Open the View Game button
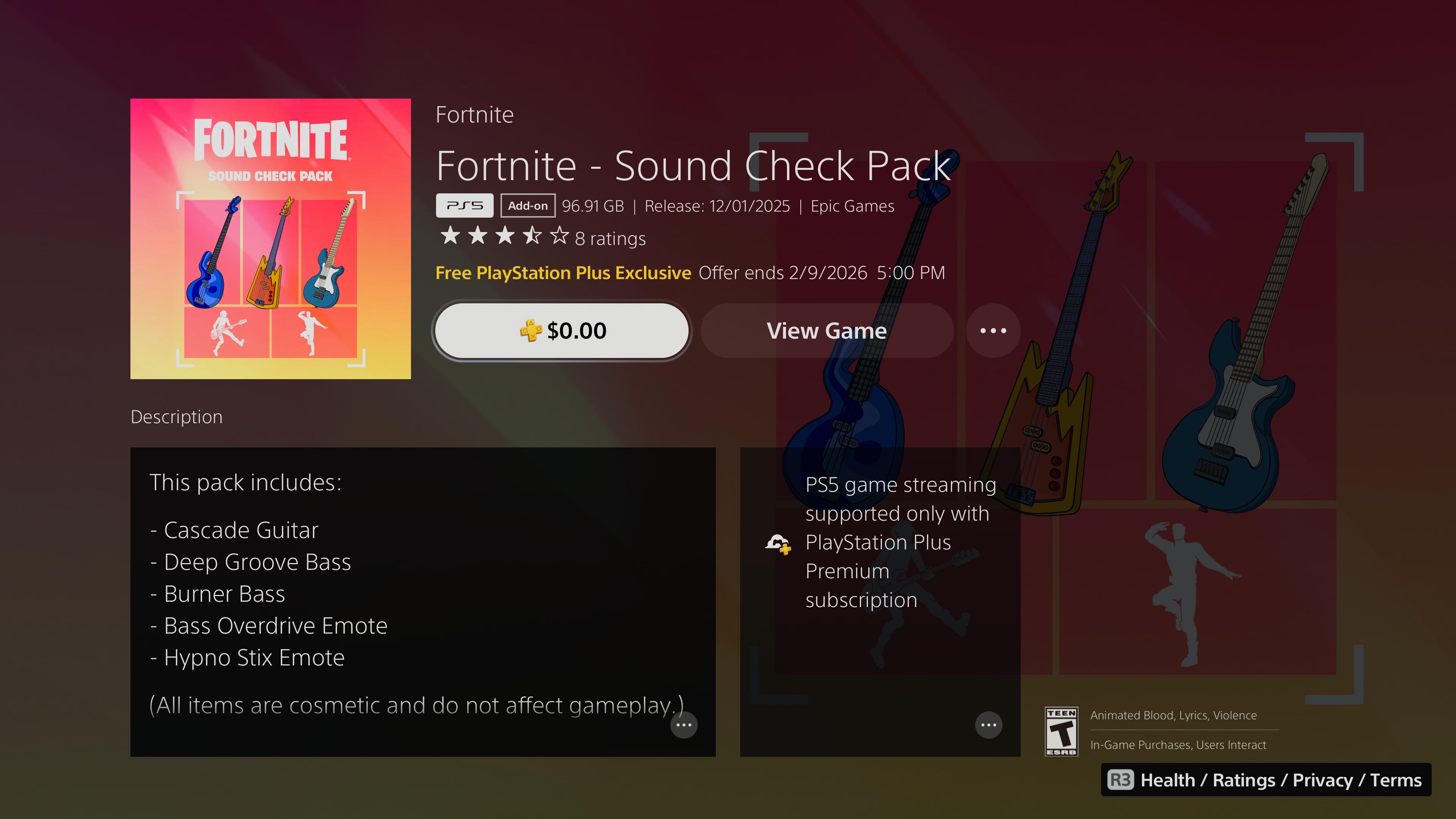Viewport: 1456px width, 819px height. coord(827,331)
